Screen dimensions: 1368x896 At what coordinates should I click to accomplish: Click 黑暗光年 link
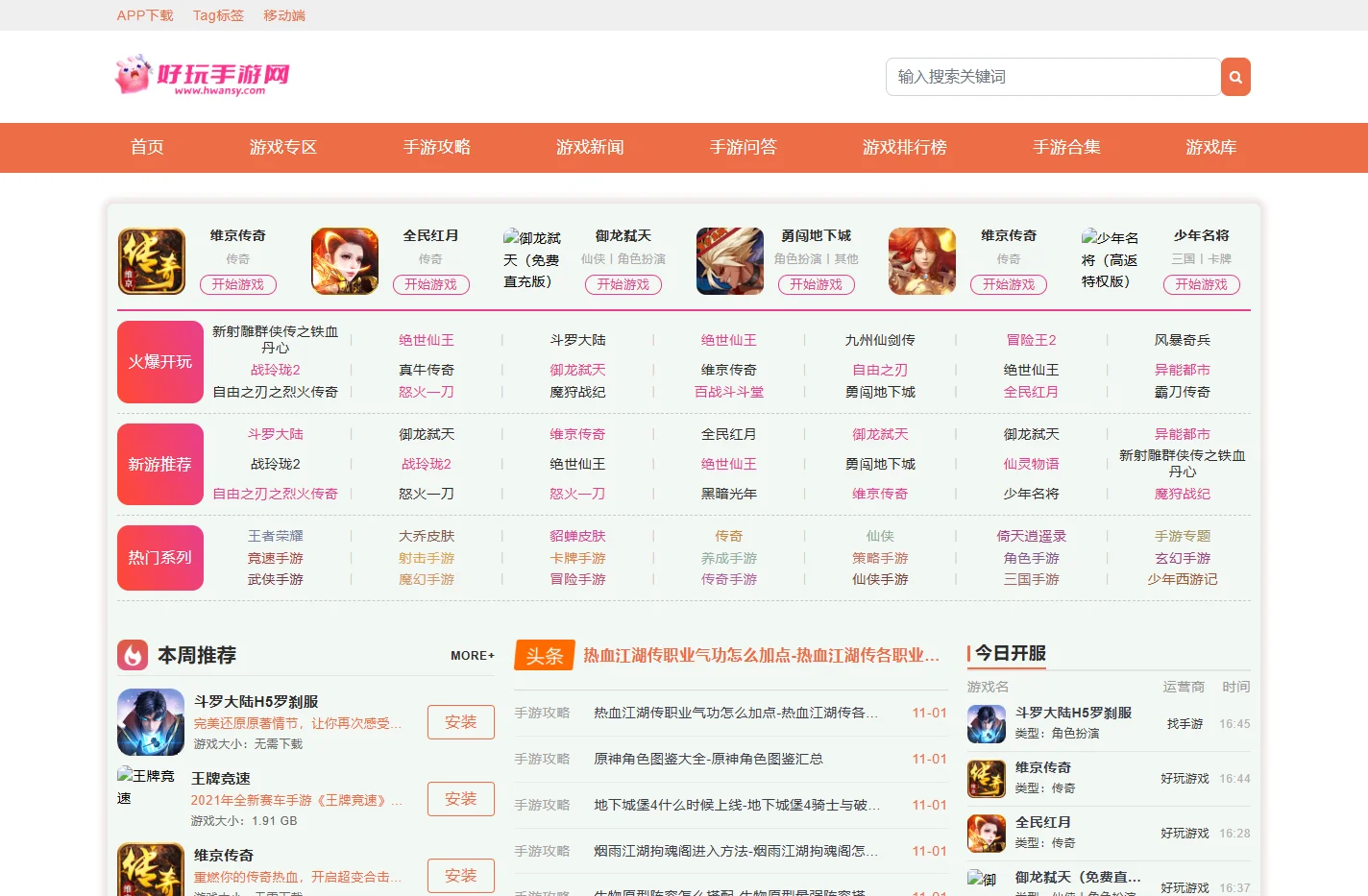pyautogui.click(x=729, y=494)
